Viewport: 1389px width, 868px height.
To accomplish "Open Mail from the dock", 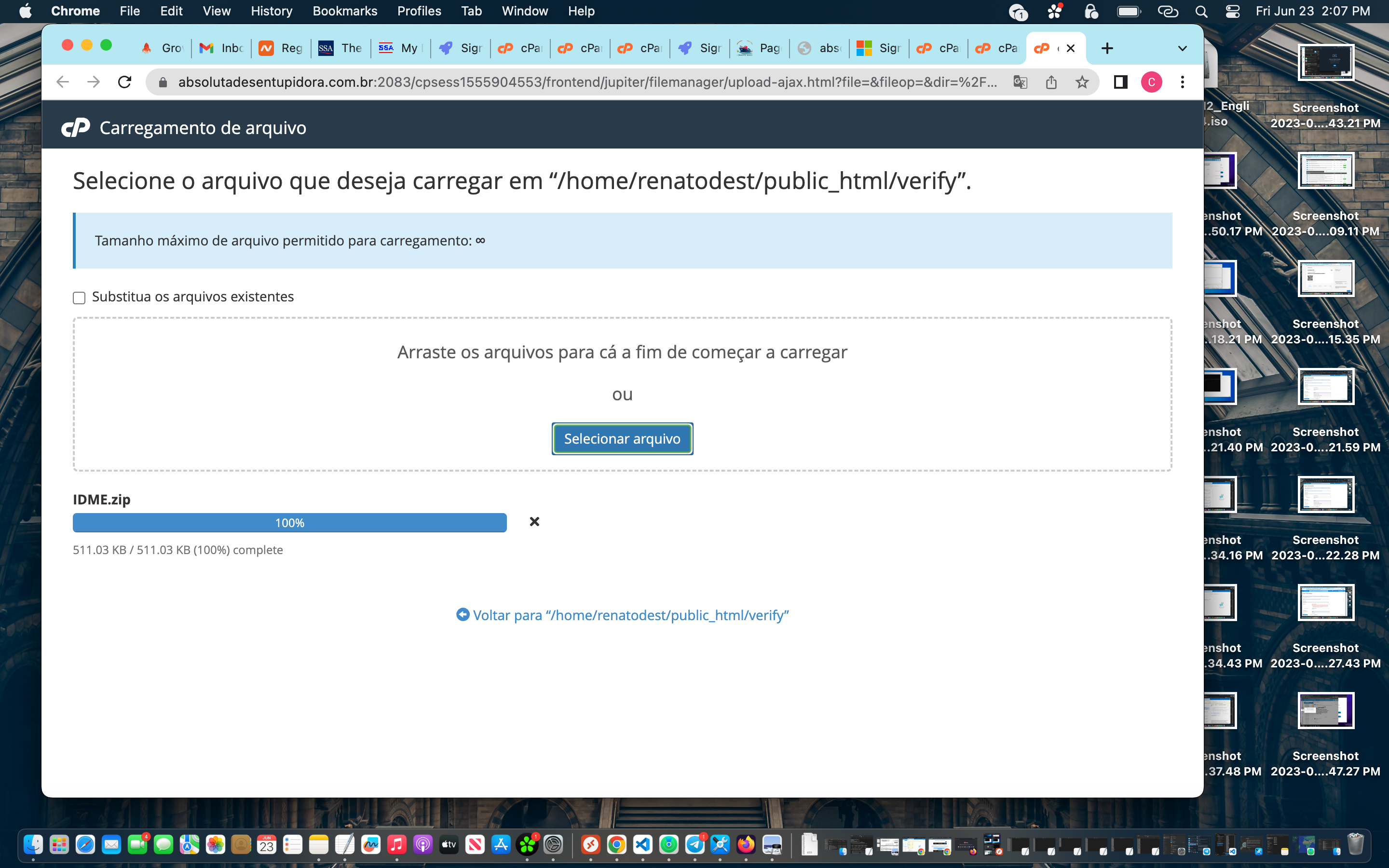I will point(111,844).
